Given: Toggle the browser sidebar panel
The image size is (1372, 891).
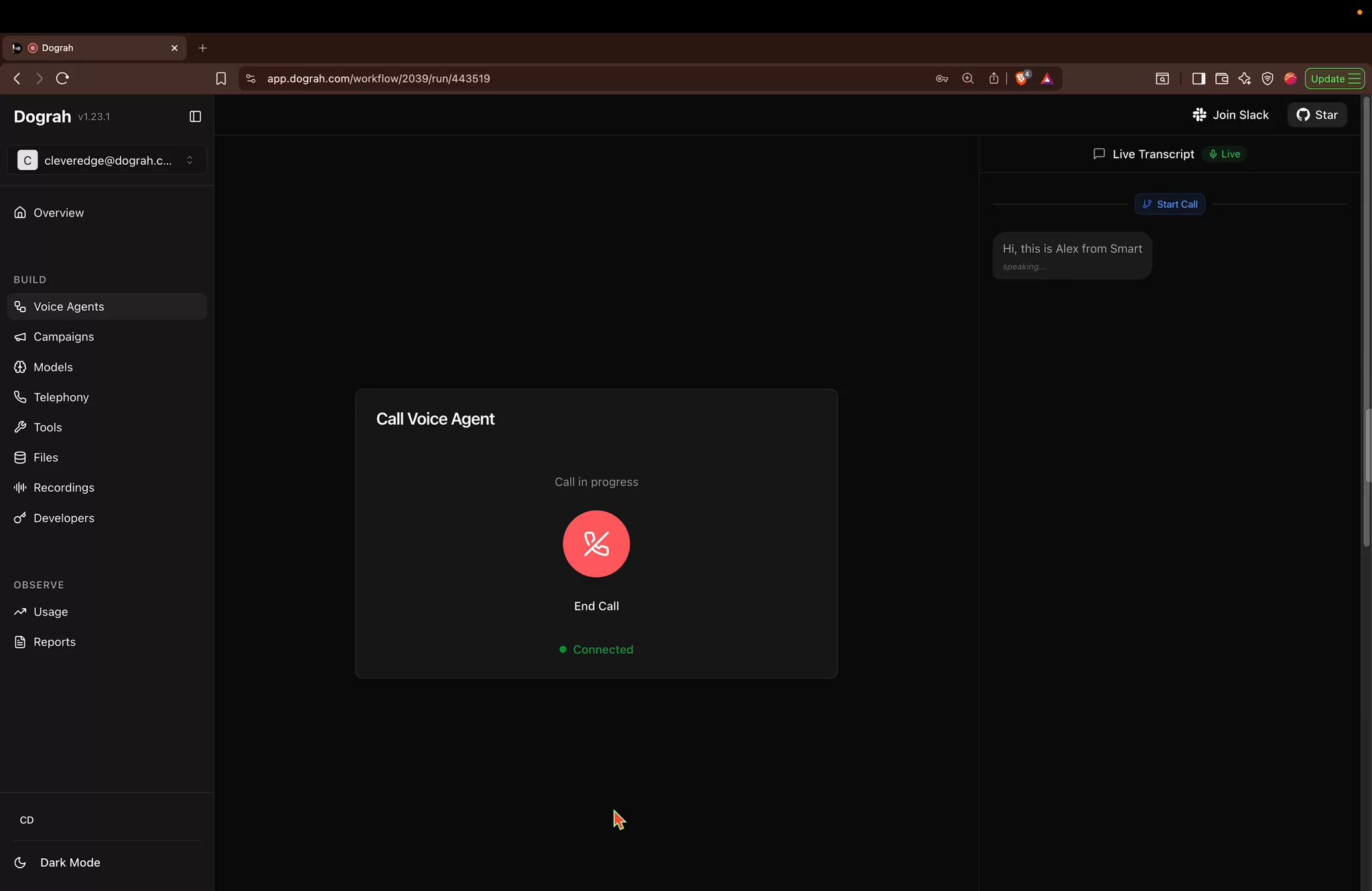Looking at the screenshot, I should [x=1198, y=78].
